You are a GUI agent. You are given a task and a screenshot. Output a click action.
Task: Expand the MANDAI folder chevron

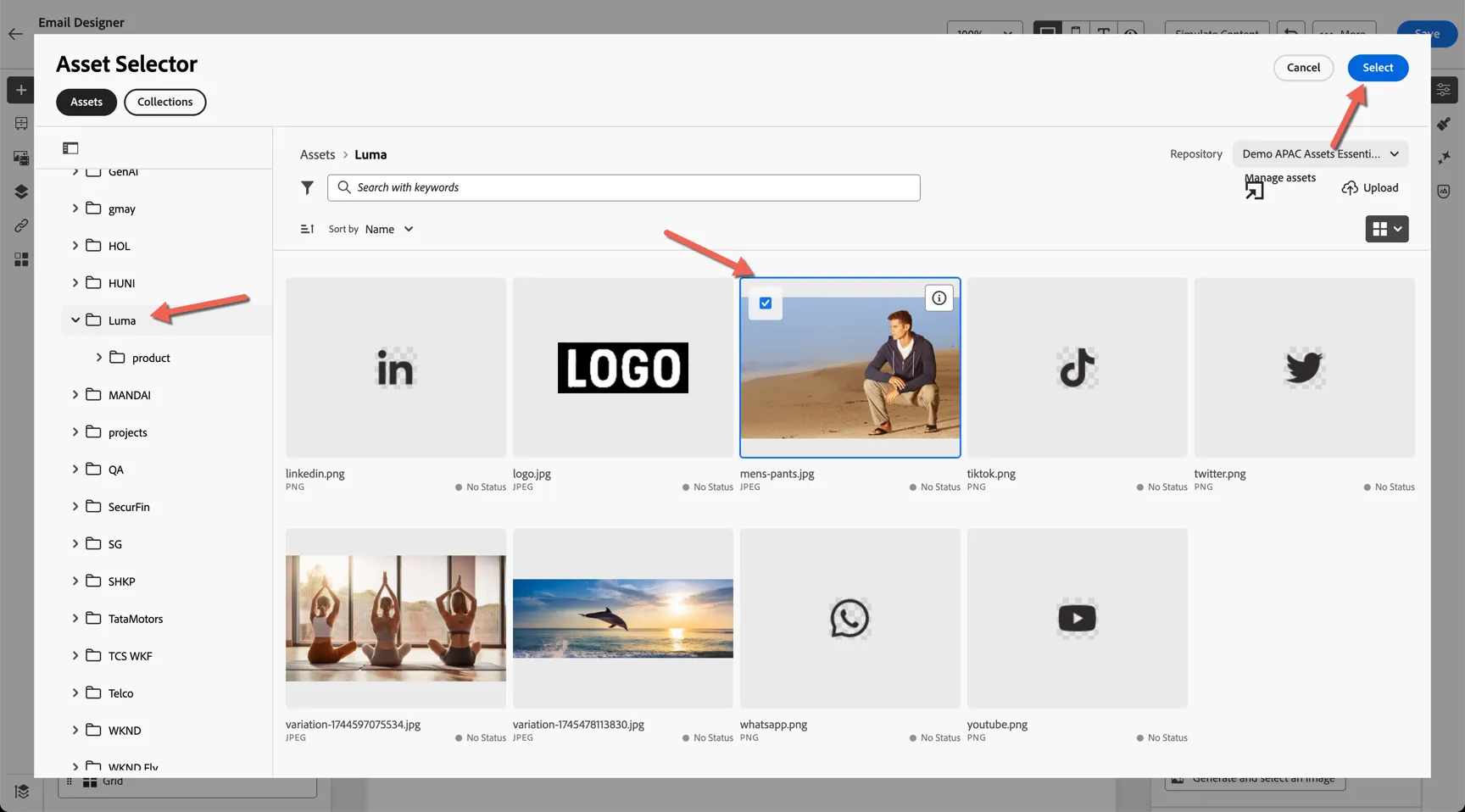(x=75, y=395)
